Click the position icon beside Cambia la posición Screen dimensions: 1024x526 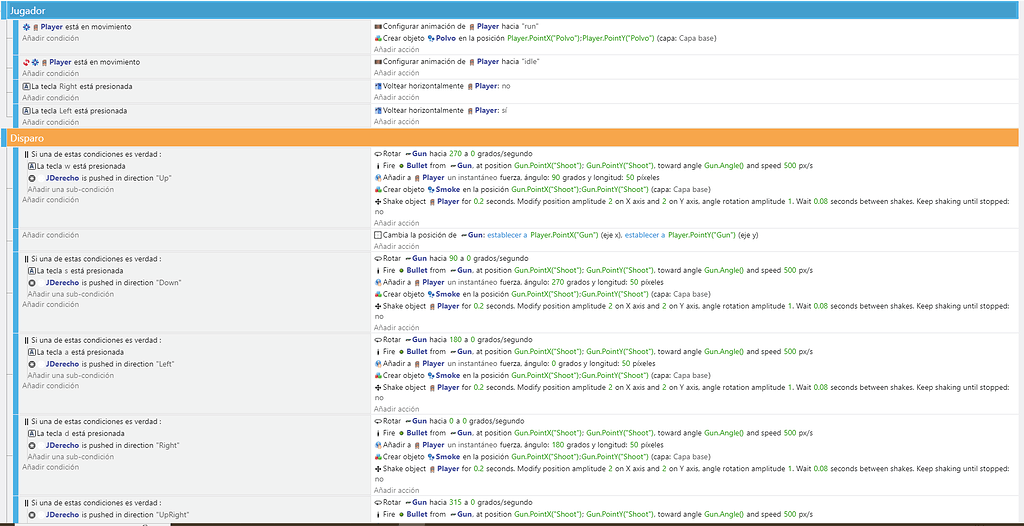(x=377, y=235)
